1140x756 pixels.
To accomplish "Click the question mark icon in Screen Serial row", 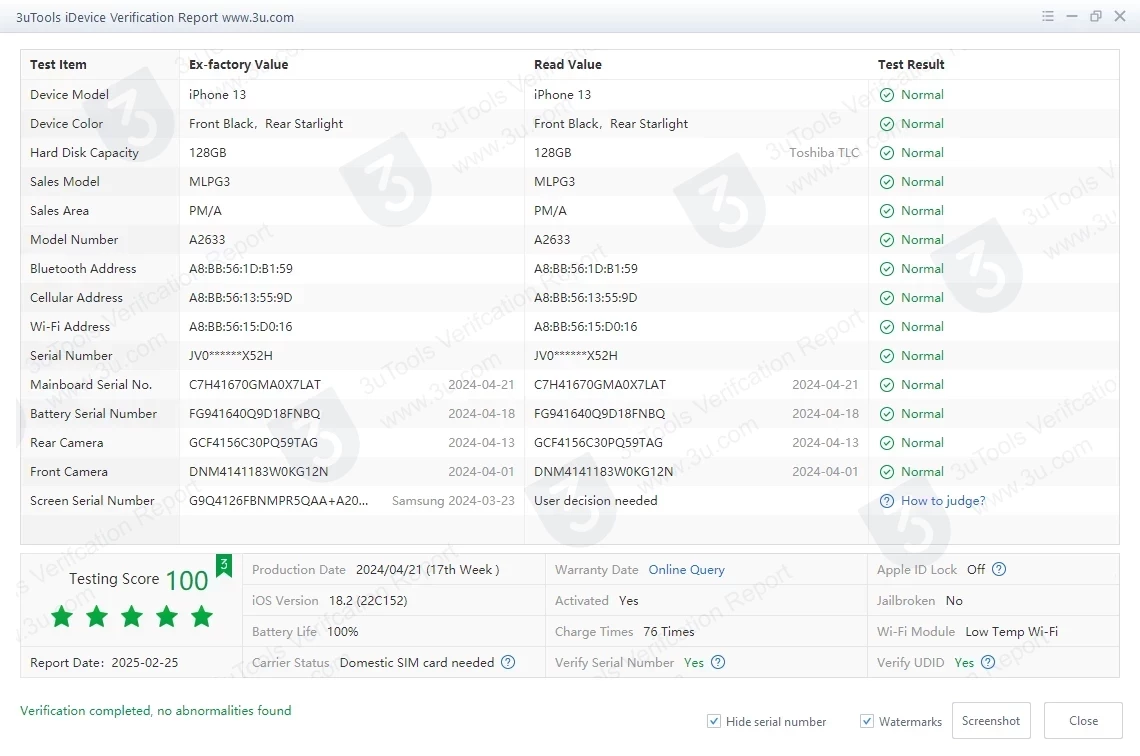I will [x=887, y=501].
